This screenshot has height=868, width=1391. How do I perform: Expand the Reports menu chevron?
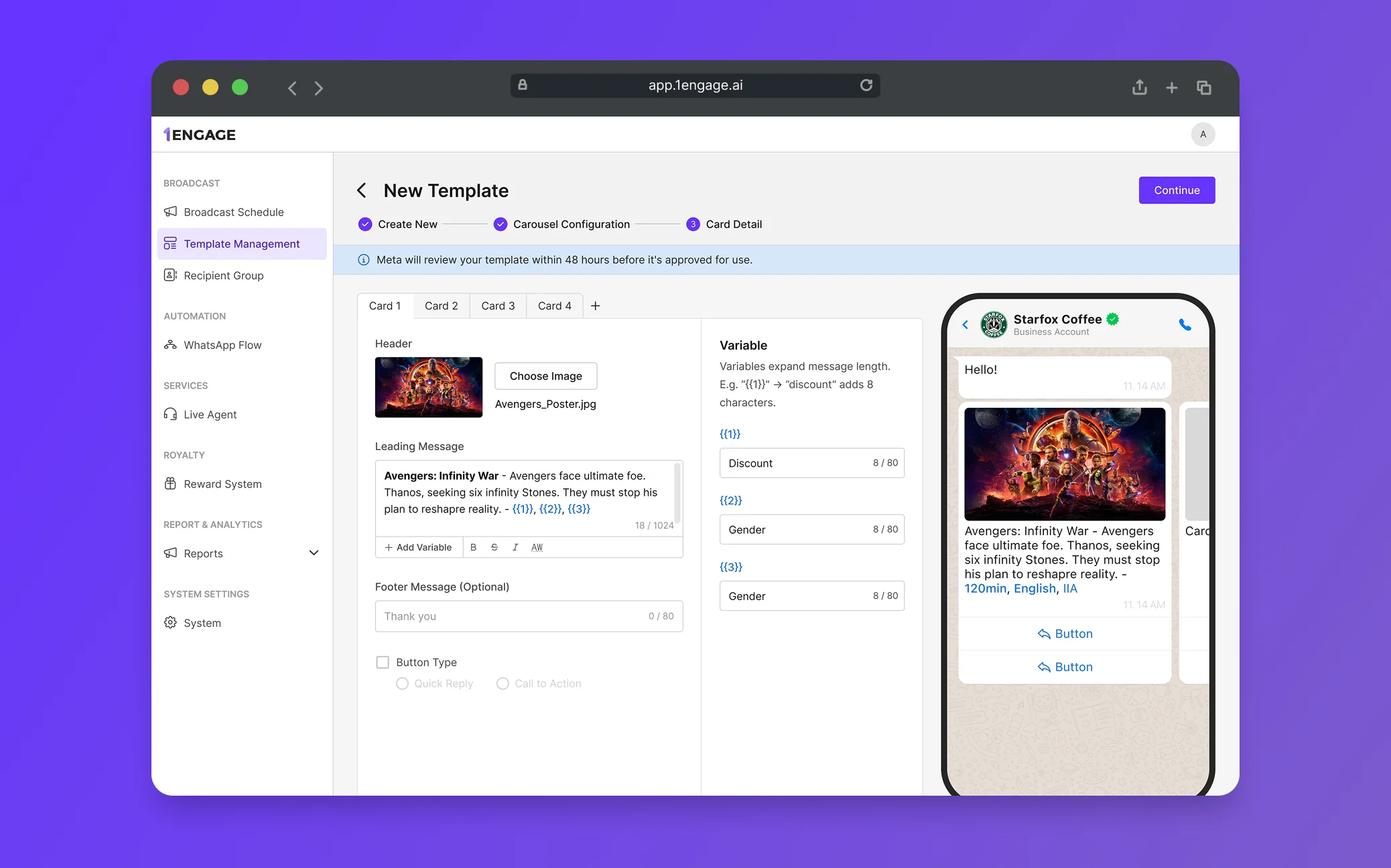pos(314,553)
